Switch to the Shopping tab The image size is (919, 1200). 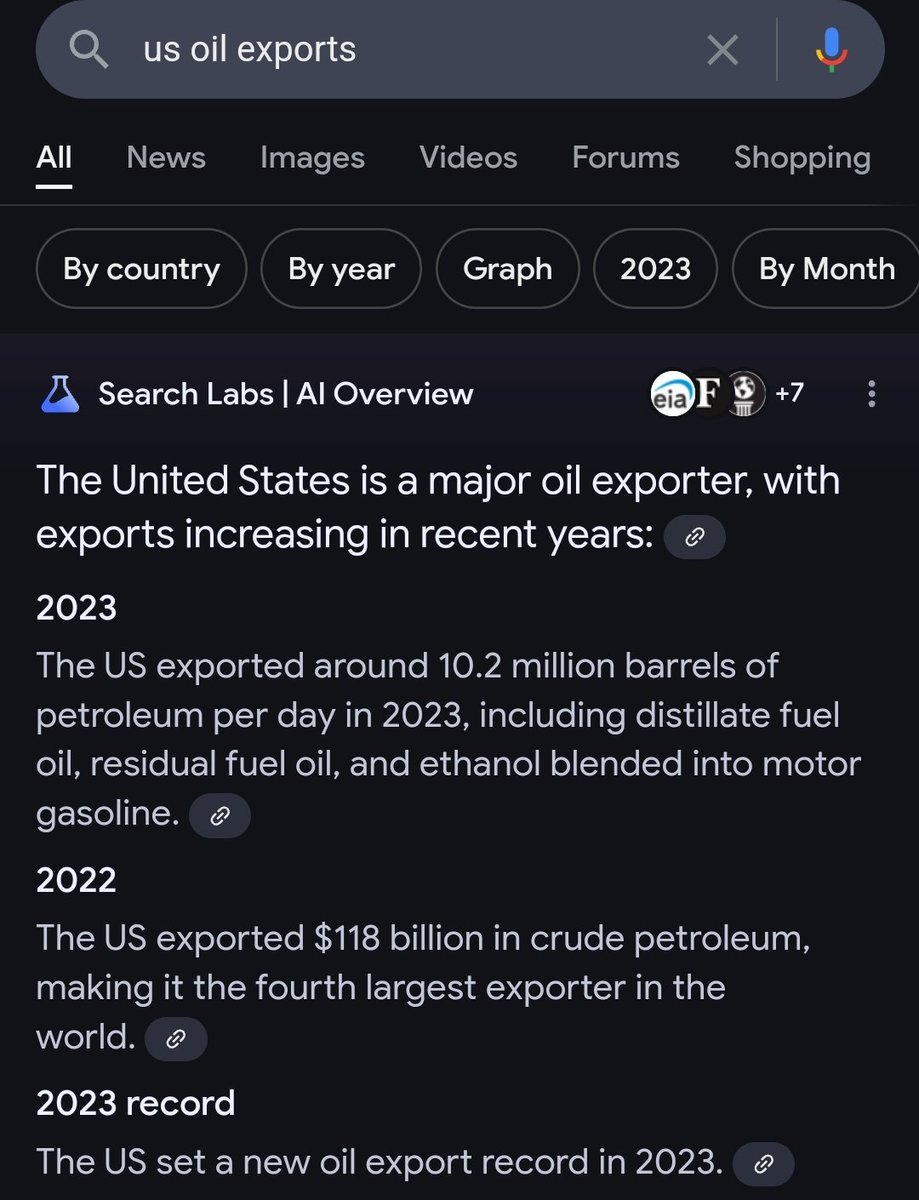[802, 158]
